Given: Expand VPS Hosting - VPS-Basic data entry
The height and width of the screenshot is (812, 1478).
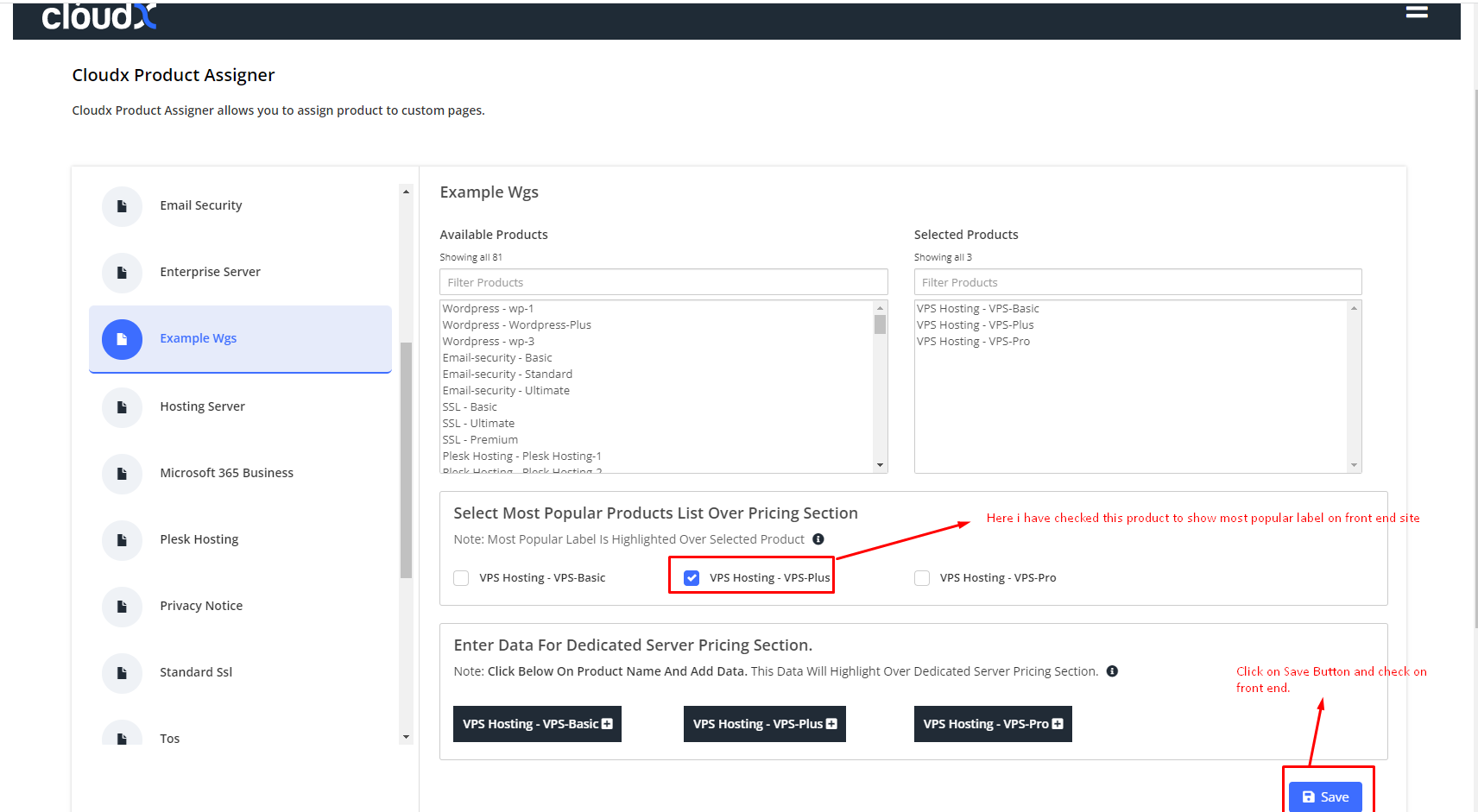Looking at the screenshot, I should pyautogui.click(x=537, y=724).
